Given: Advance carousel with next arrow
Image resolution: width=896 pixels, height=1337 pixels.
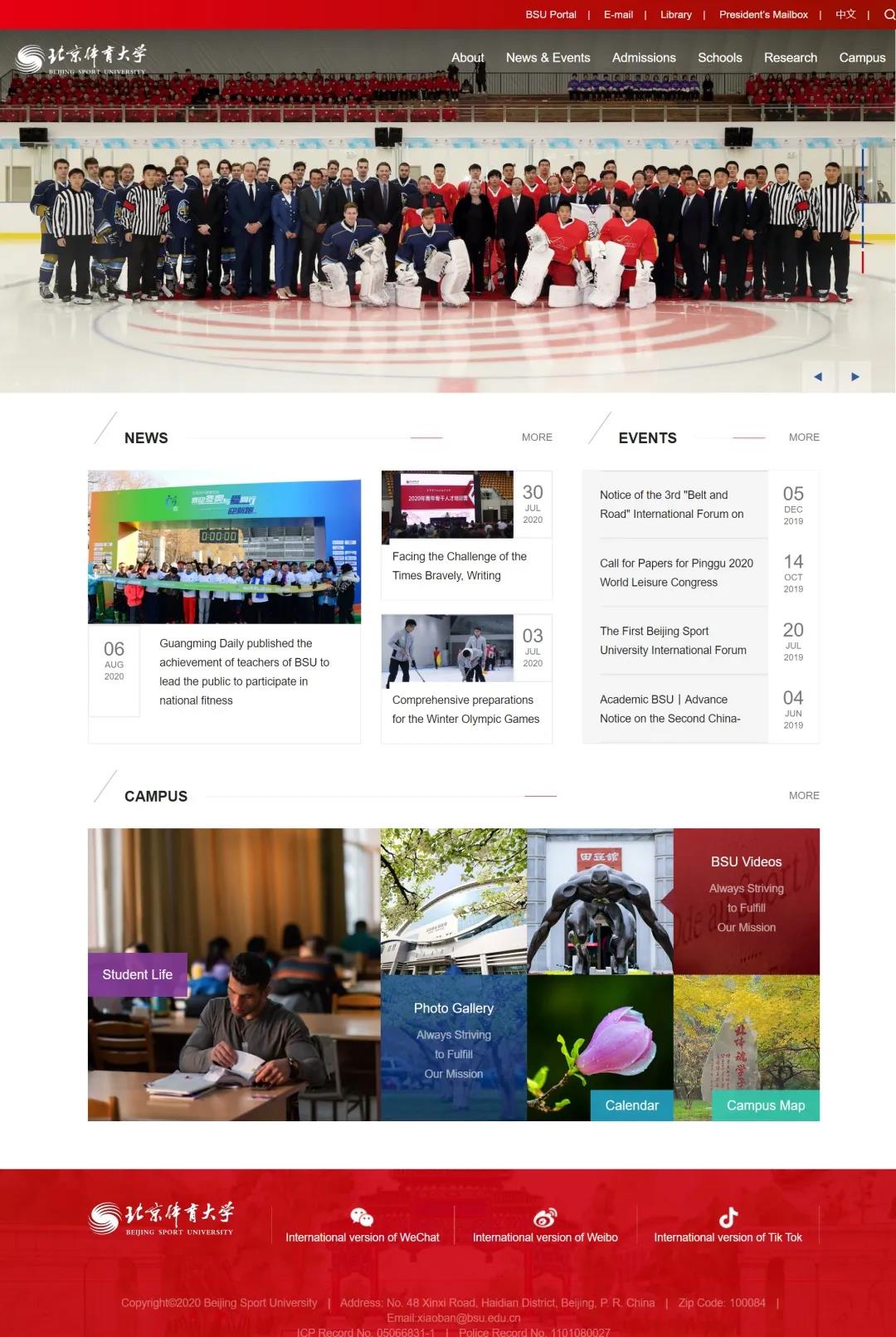Looking at the screenshot, I should [855, 377].
